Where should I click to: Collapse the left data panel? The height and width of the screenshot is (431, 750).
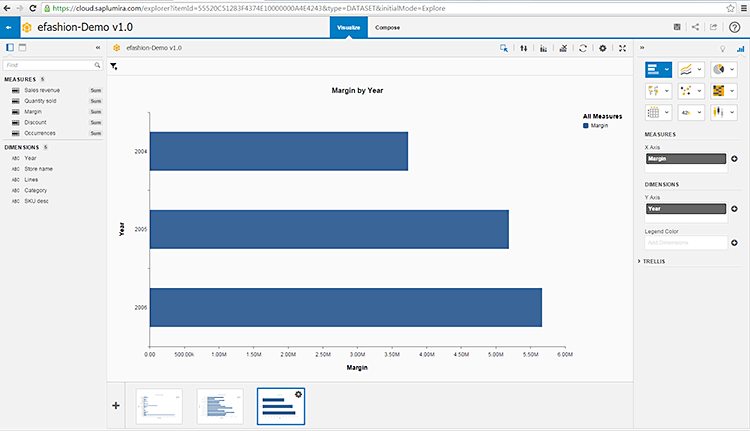[97, 47]
